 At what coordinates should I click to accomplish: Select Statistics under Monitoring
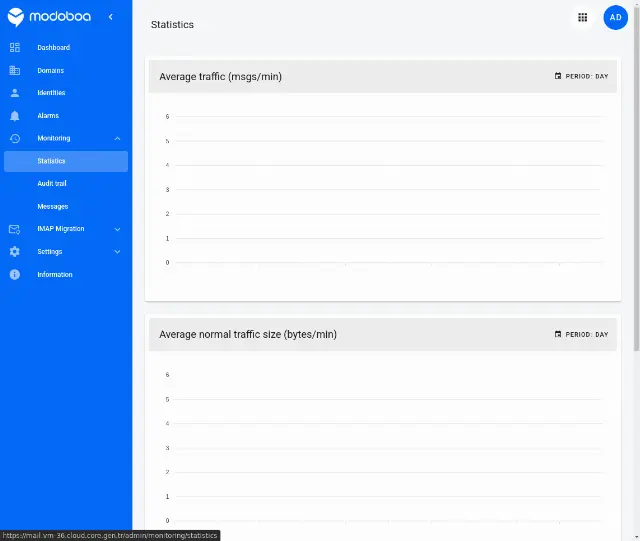[x=66, y=161]
